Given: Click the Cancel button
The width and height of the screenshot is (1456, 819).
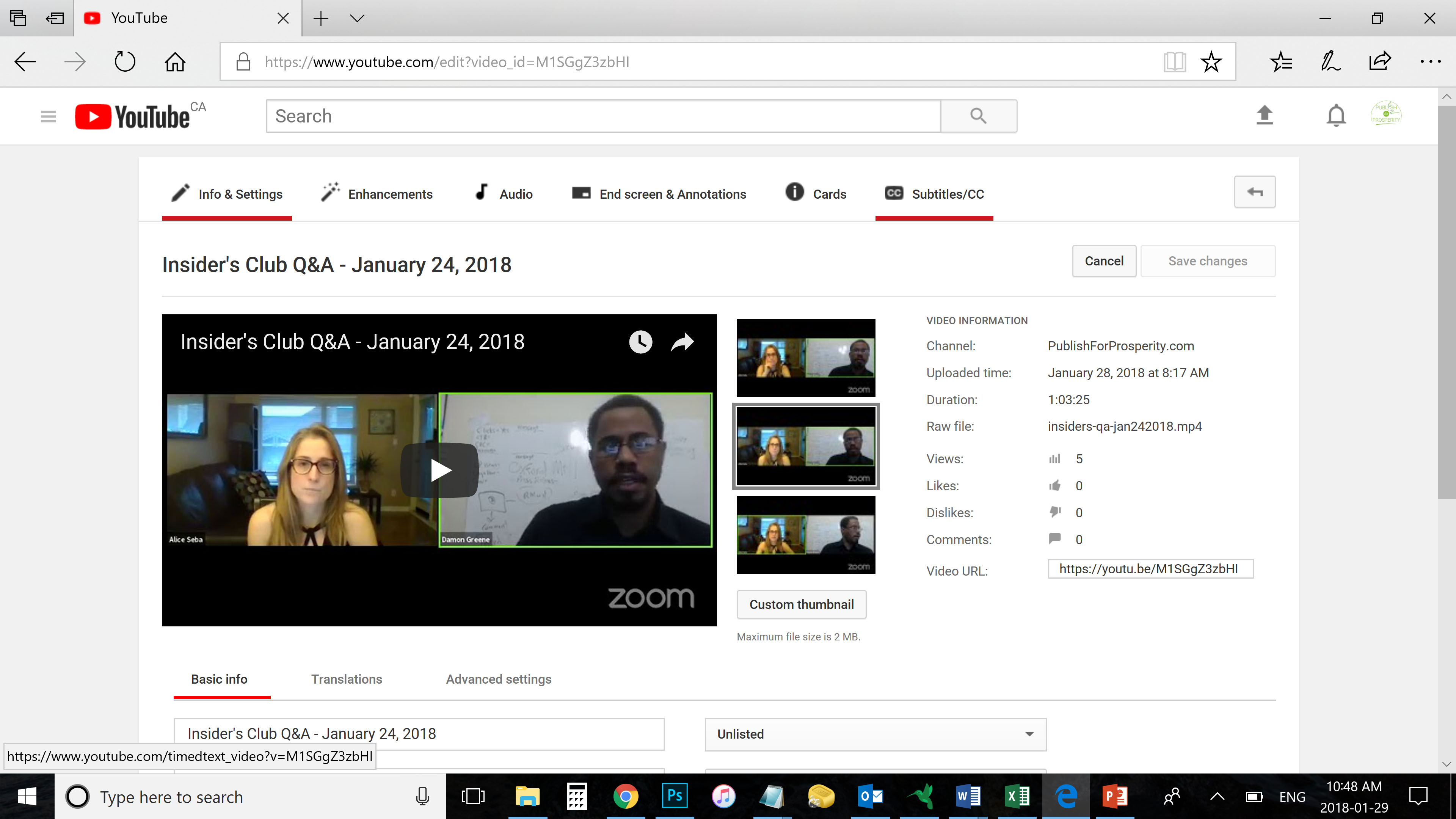Looking at the screenshot, I should [x=1104, y=261].
